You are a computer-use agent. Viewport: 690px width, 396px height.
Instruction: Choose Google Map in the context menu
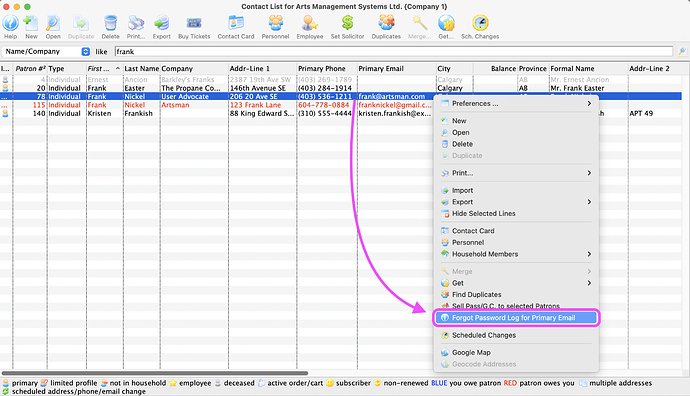tap(516, 352)
